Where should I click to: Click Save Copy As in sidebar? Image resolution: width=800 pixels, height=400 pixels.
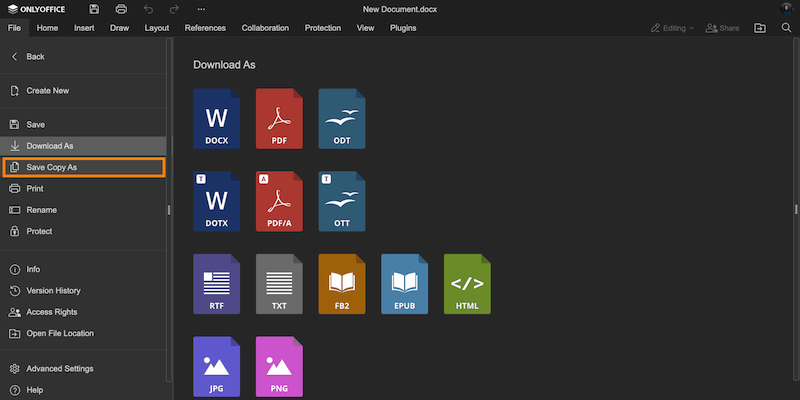83,167
